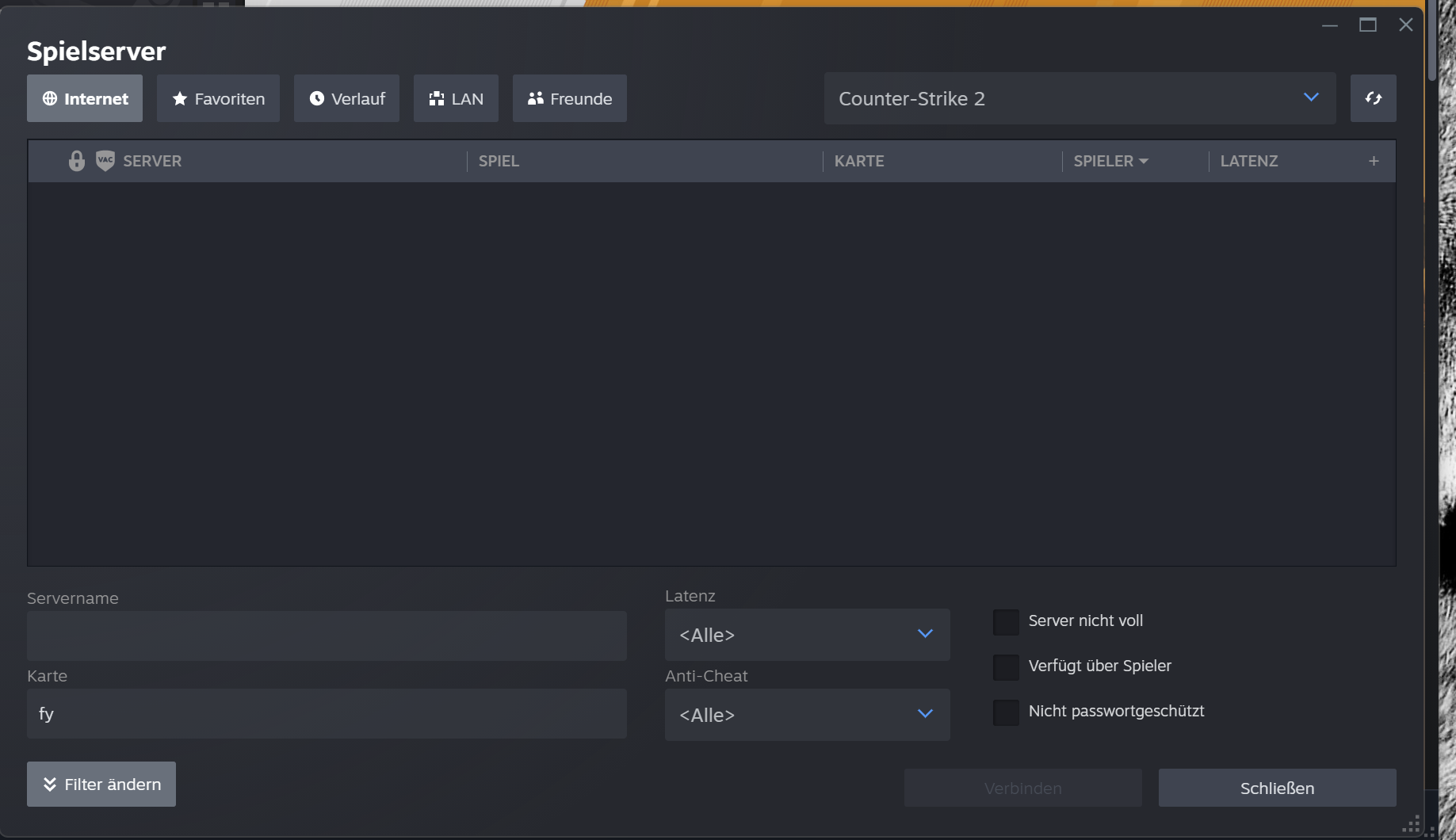Focus the Servername input field
This screenshot has height=840, width=1456.
point(327,636)
